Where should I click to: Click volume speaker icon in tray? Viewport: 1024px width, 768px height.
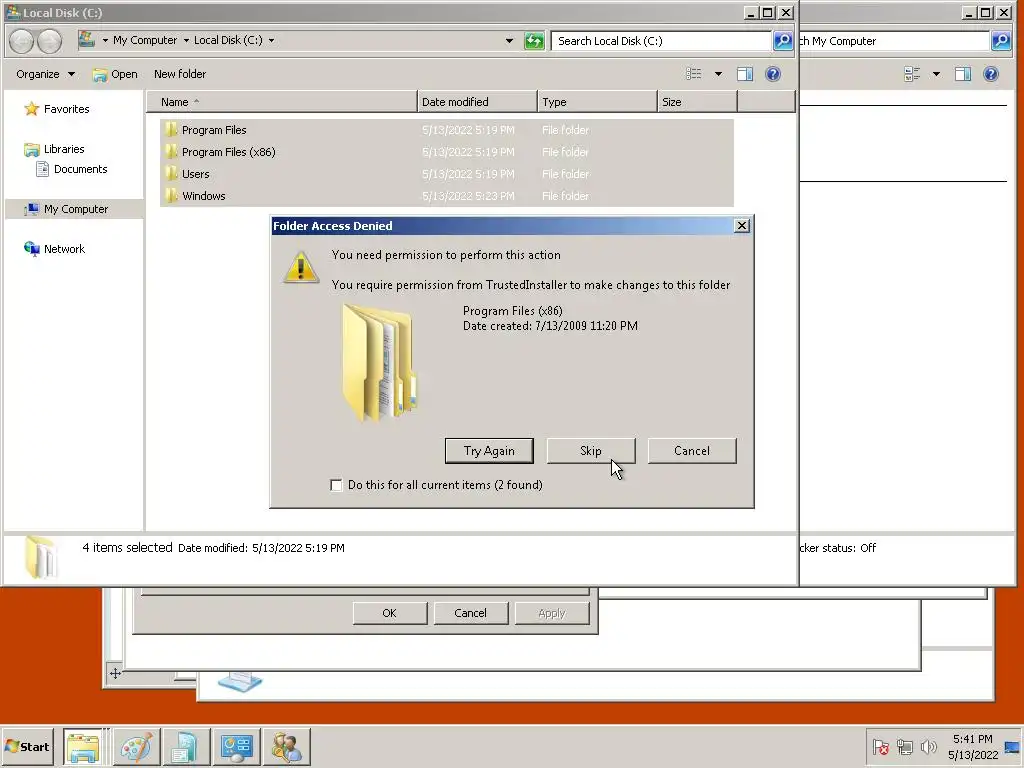928,746
